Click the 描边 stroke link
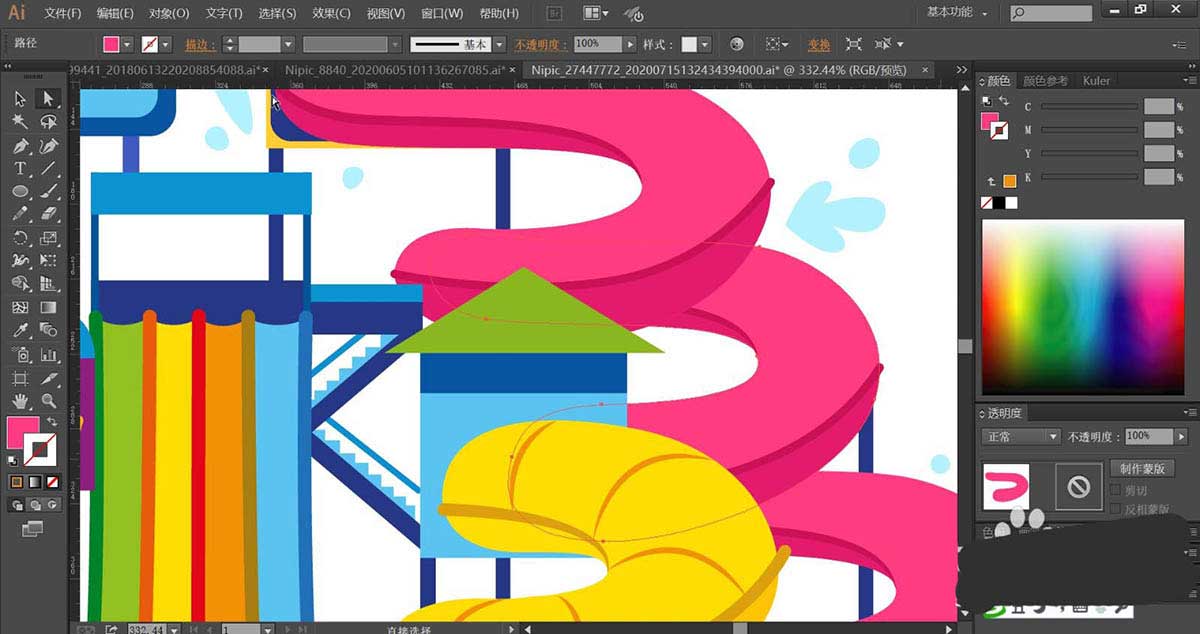The image size is (1200, 634). coord(201,45)
